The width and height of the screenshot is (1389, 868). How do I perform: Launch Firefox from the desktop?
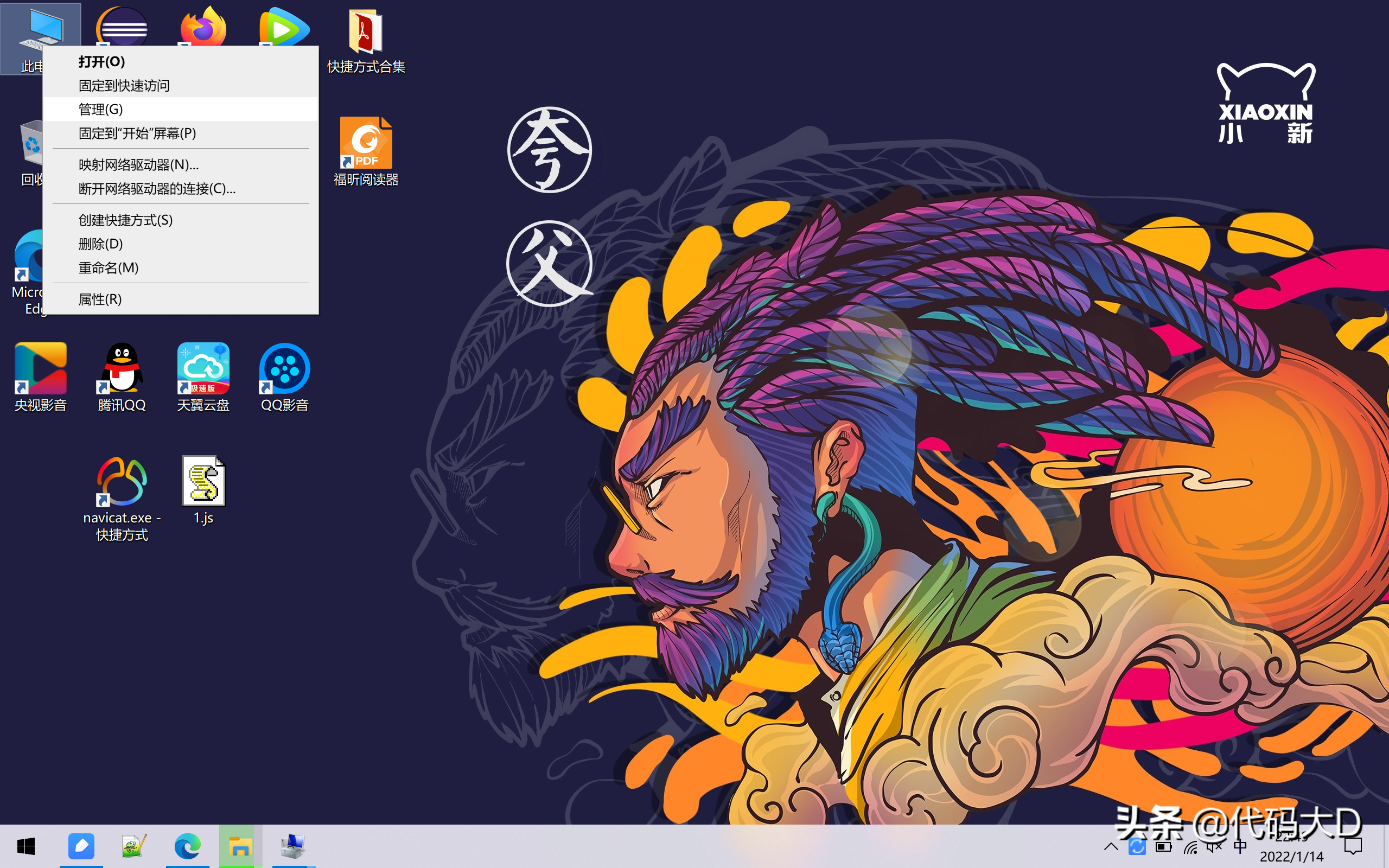click(x=203, y=26)
